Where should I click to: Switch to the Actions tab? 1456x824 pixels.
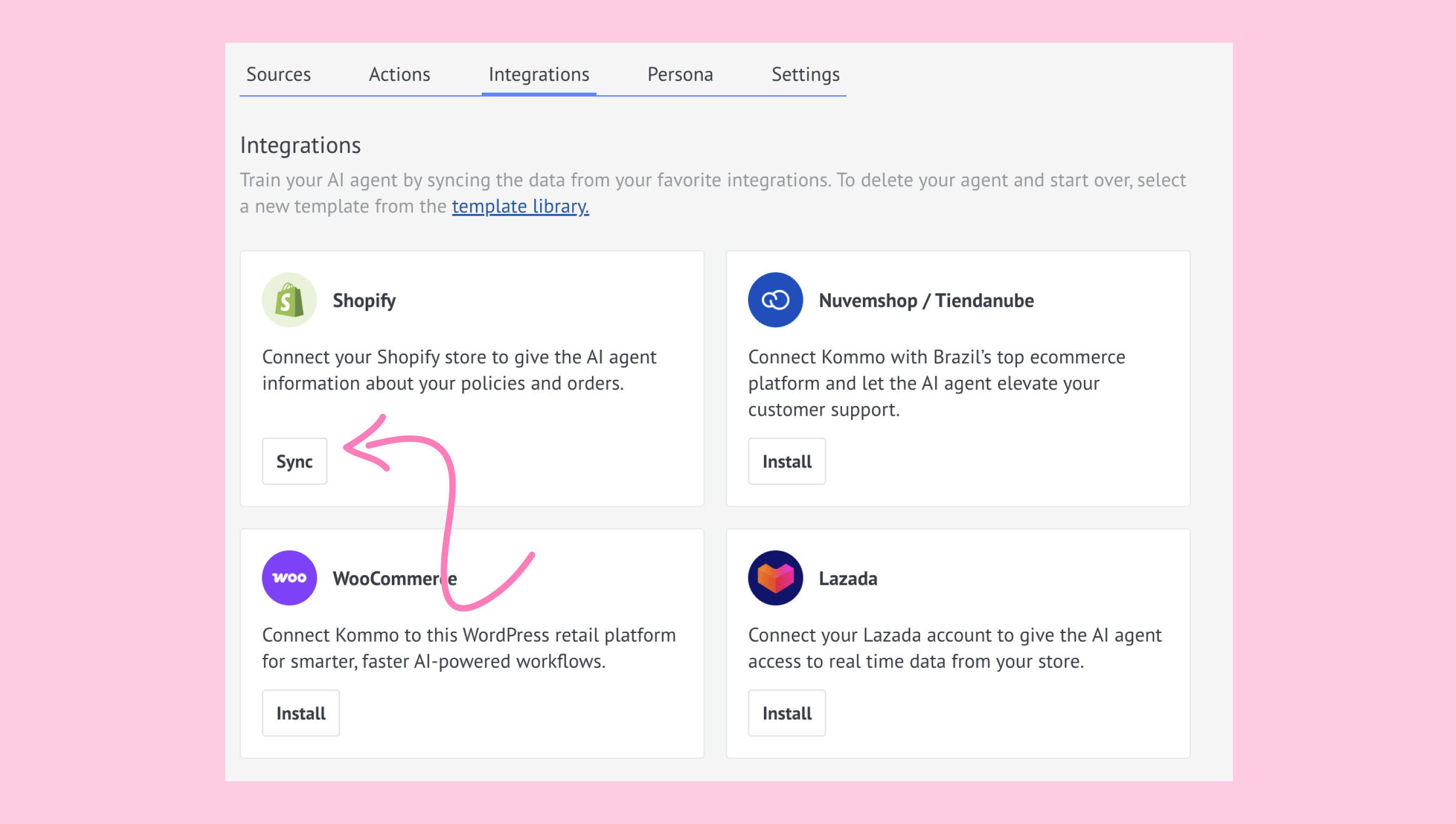click(x=399, y=75)
